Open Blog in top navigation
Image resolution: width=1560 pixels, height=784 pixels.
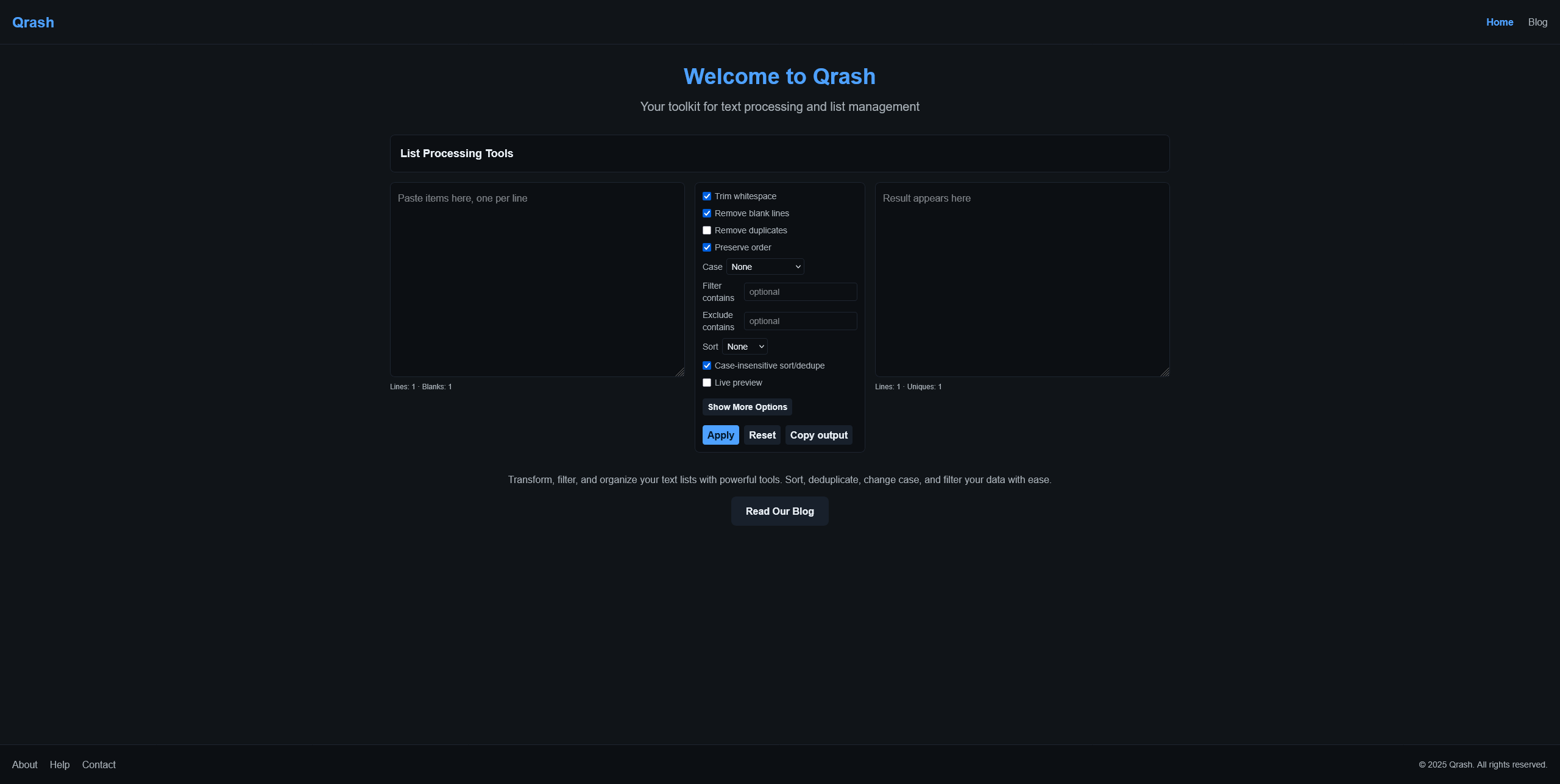coord(1537,22)
